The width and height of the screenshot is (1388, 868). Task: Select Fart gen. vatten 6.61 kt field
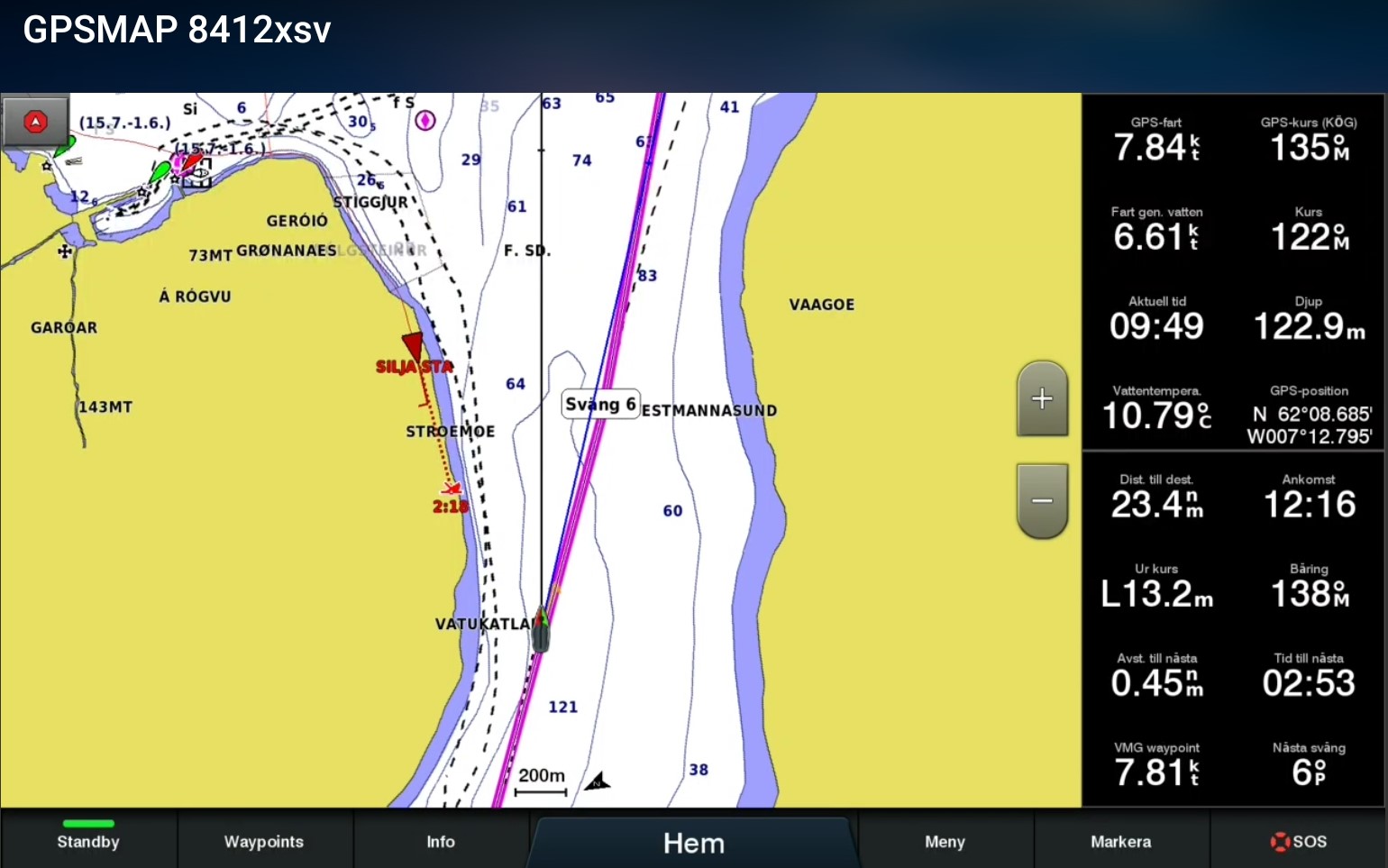click(x=1157, y=229)
